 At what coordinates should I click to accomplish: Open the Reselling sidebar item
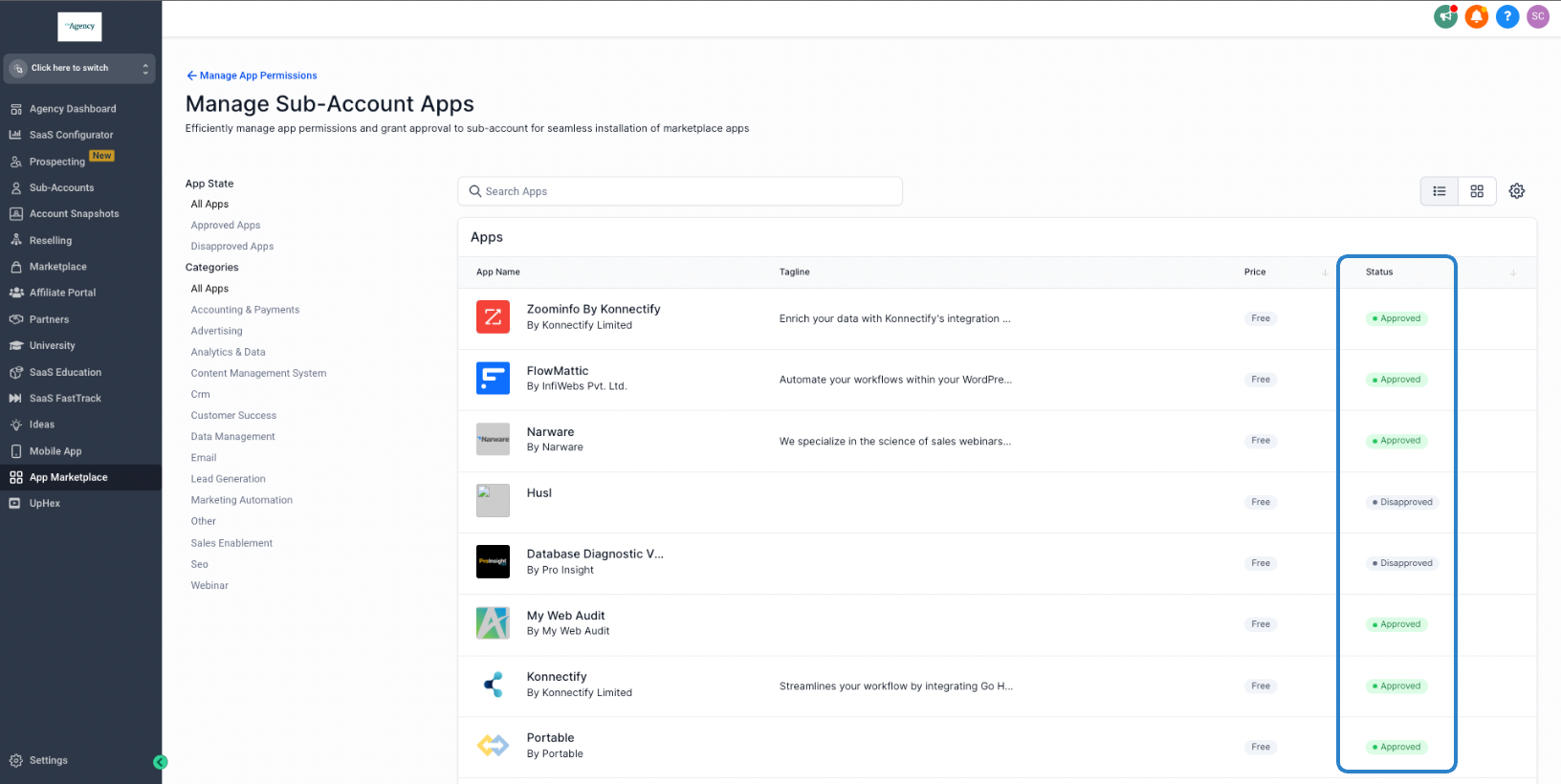click(51, 241)
